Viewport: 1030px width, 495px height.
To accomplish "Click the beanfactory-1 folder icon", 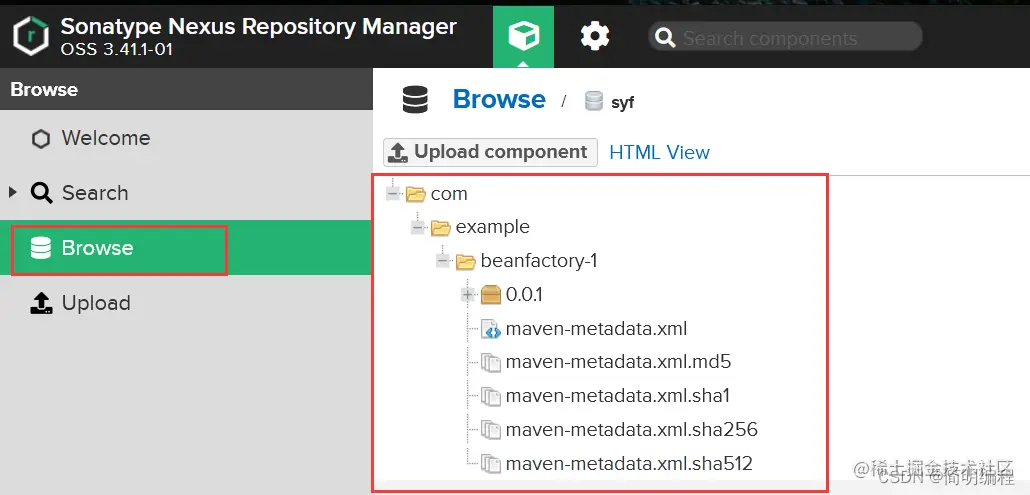I will 466,262.
